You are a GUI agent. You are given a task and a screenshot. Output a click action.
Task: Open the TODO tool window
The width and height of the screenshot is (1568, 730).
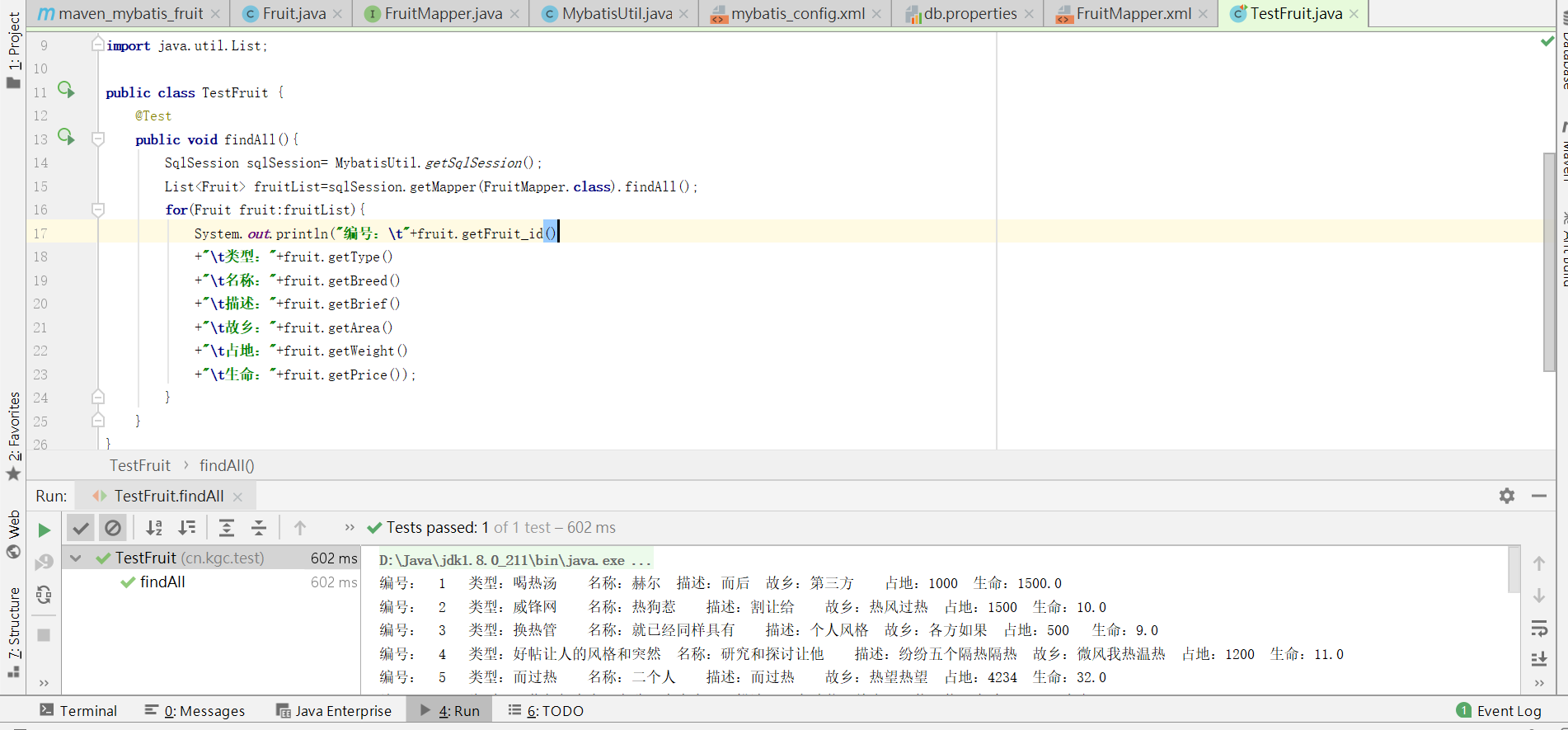pos(546,710)
